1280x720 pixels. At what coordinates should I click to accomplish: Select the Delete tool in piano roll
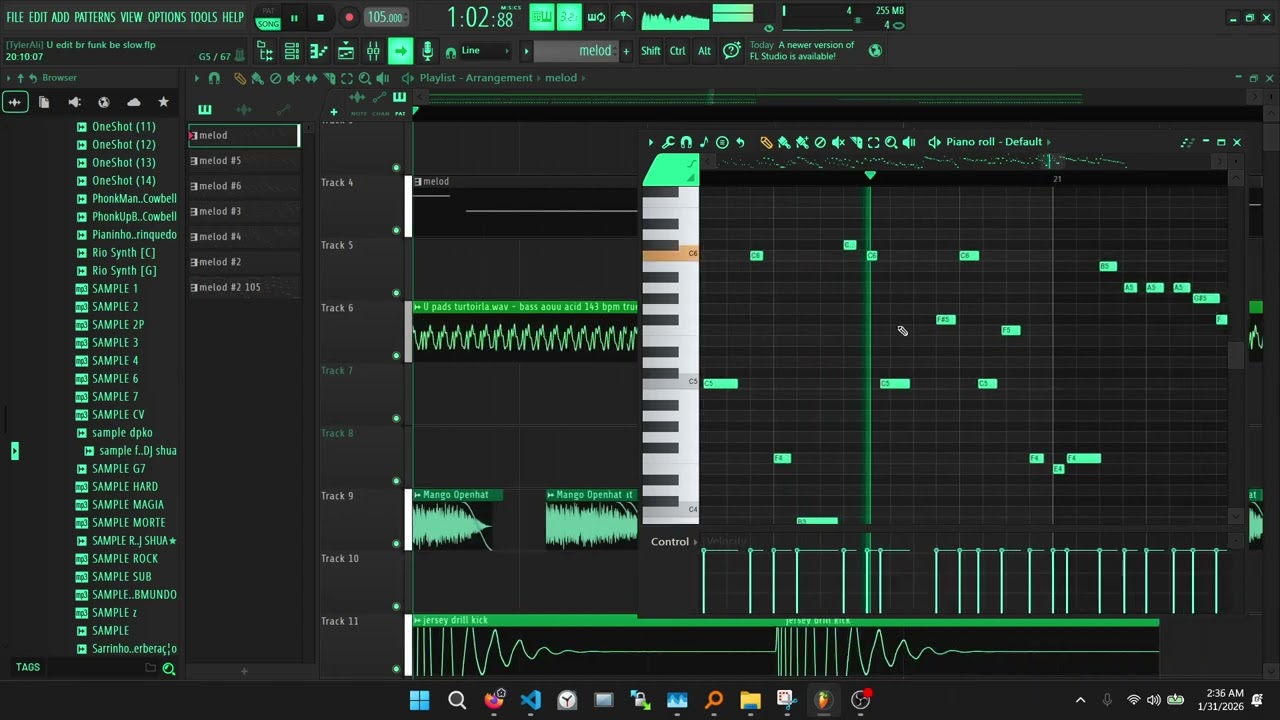[x=820, y=142]
